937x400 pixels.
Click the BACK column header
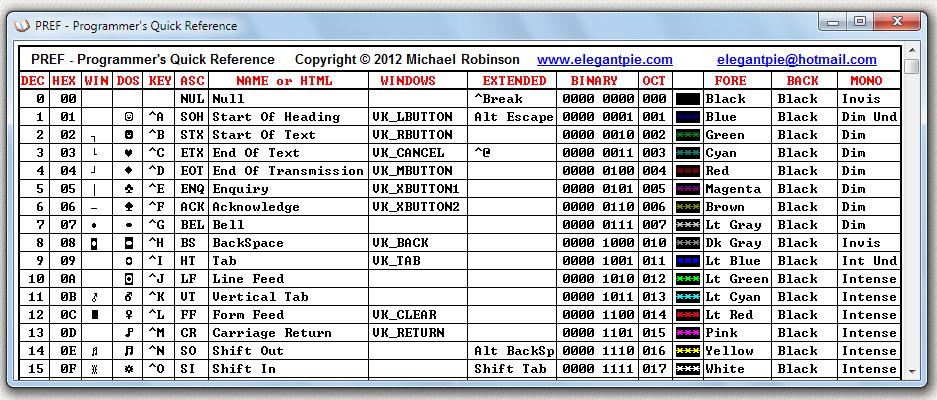pos(804,81)
